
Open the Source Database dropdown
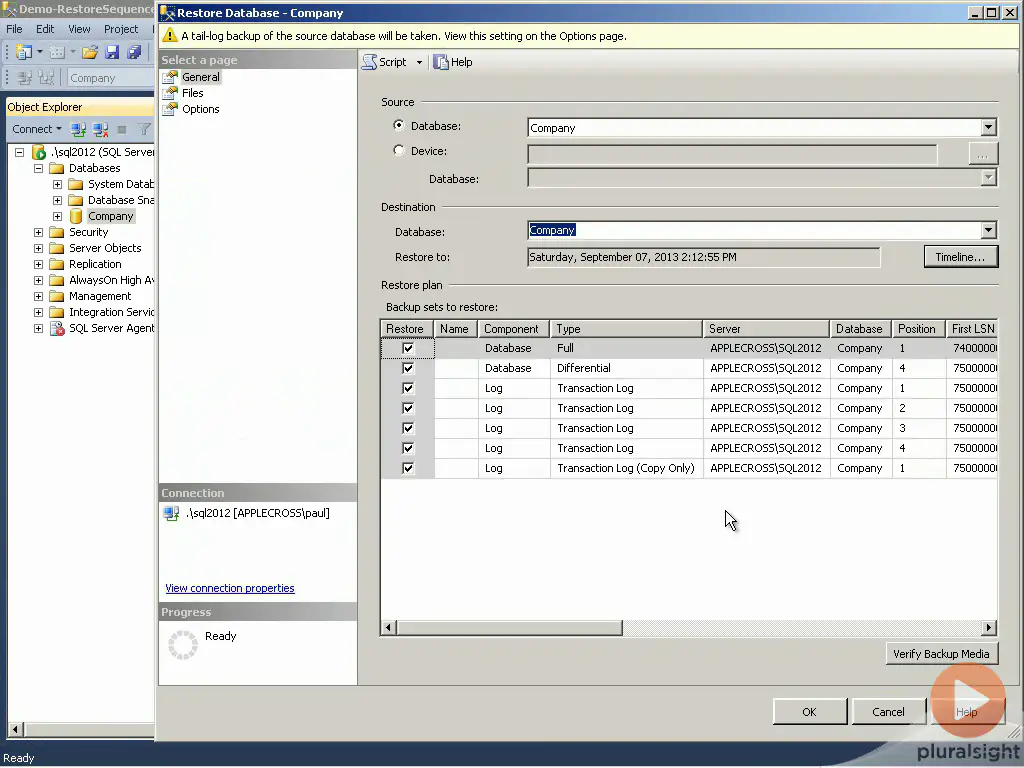pos(988,128)
